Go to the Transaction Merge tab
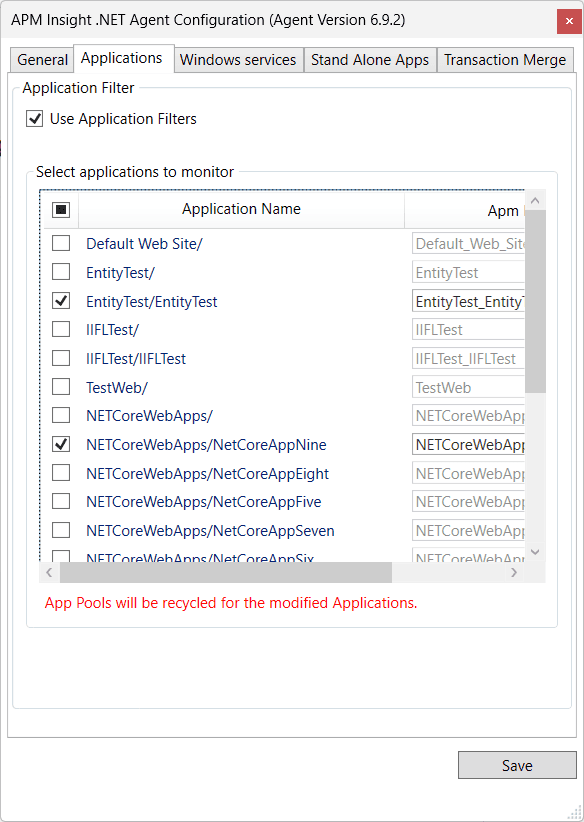This screenshot has height=822, width=584. [x=505, y=60]
